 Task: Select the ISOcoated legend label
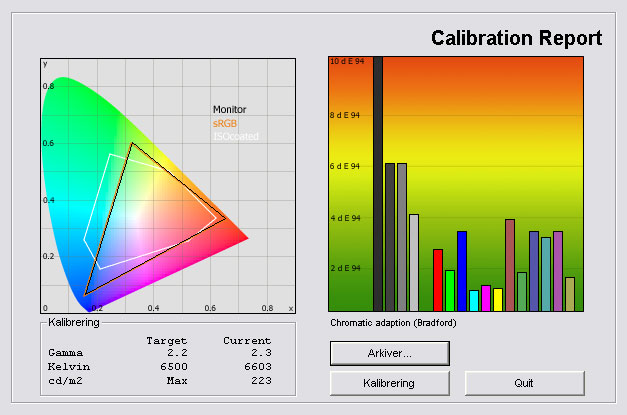tap(236, 136)
